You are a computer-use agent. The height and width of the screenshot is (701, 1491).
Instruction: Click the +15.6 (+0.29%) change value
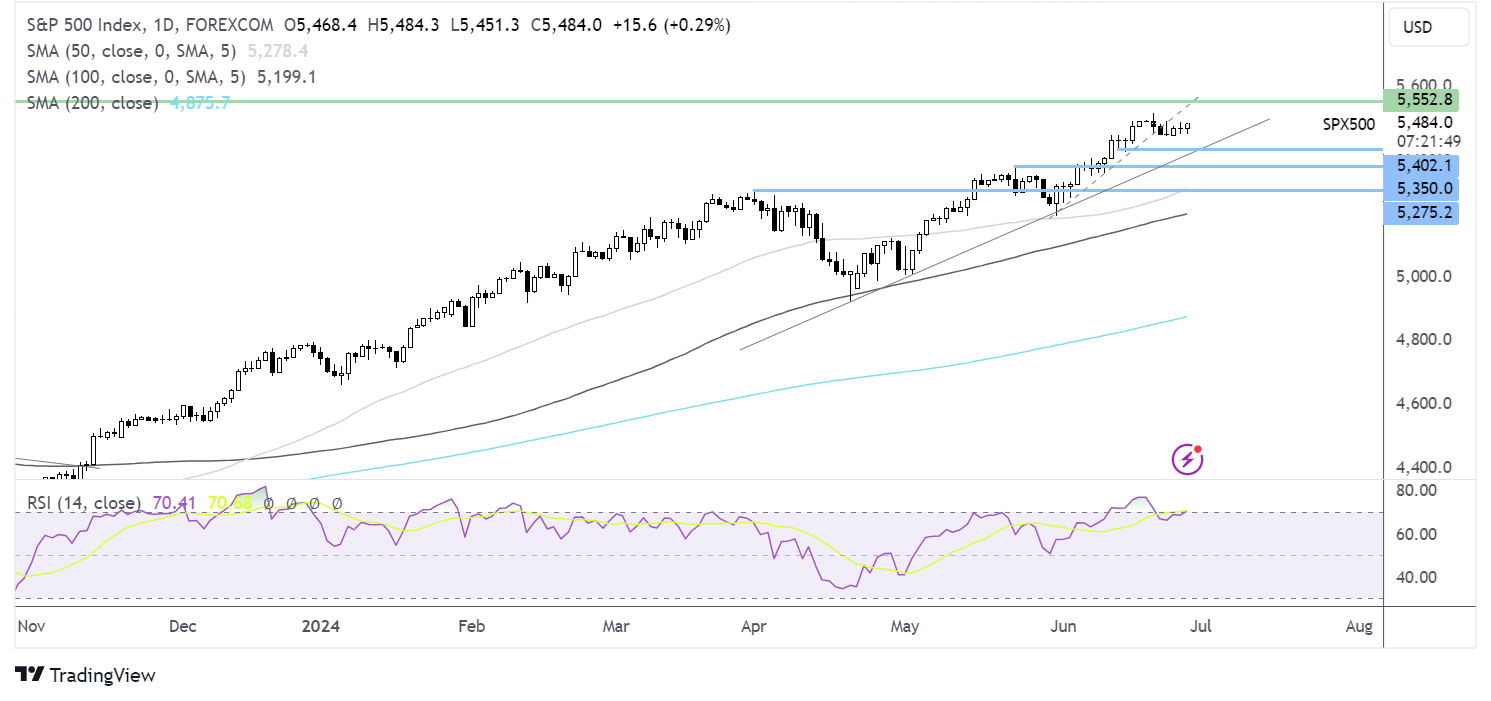(x=670, y=24)
